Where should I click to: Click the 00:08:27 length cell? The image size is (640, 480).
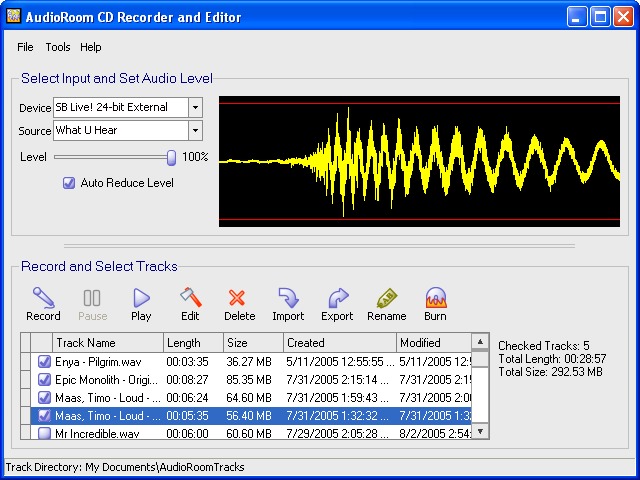[187, 380]
